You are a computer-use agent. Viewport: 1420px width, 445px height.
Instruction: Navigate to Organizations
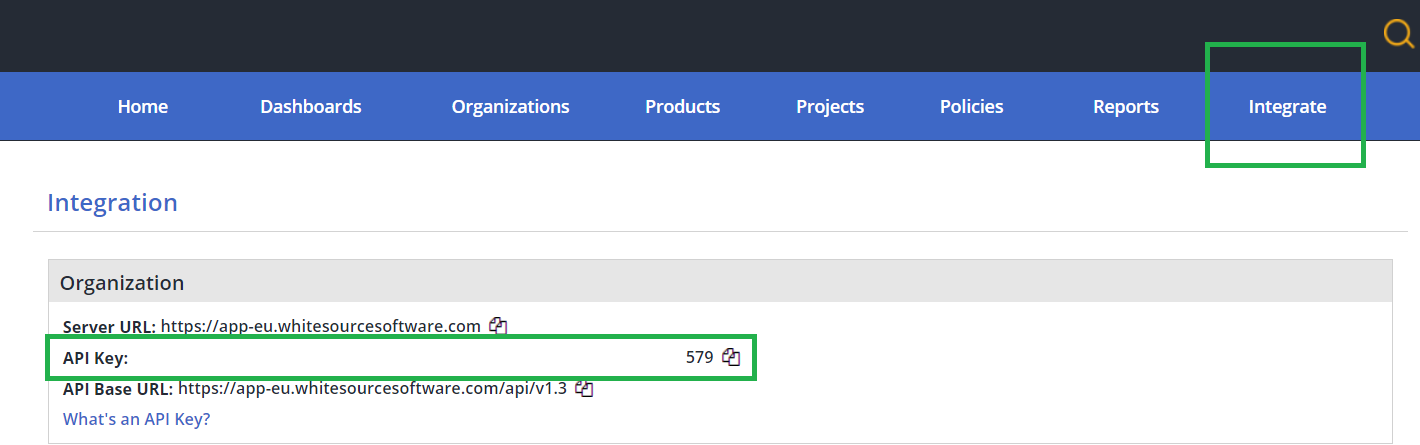510,107
